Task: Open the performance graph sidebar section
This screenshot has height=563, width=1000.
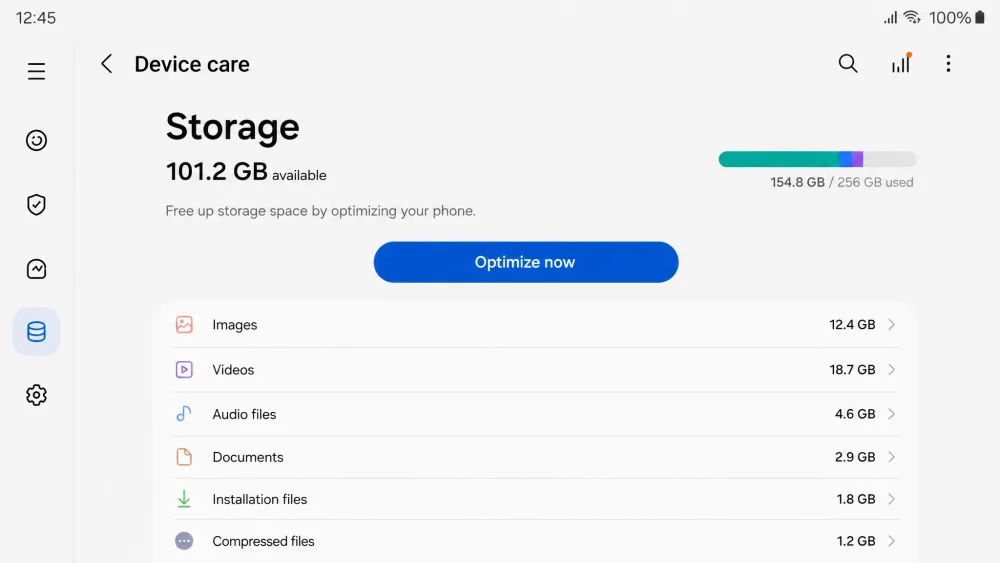Action: point(36,269)
